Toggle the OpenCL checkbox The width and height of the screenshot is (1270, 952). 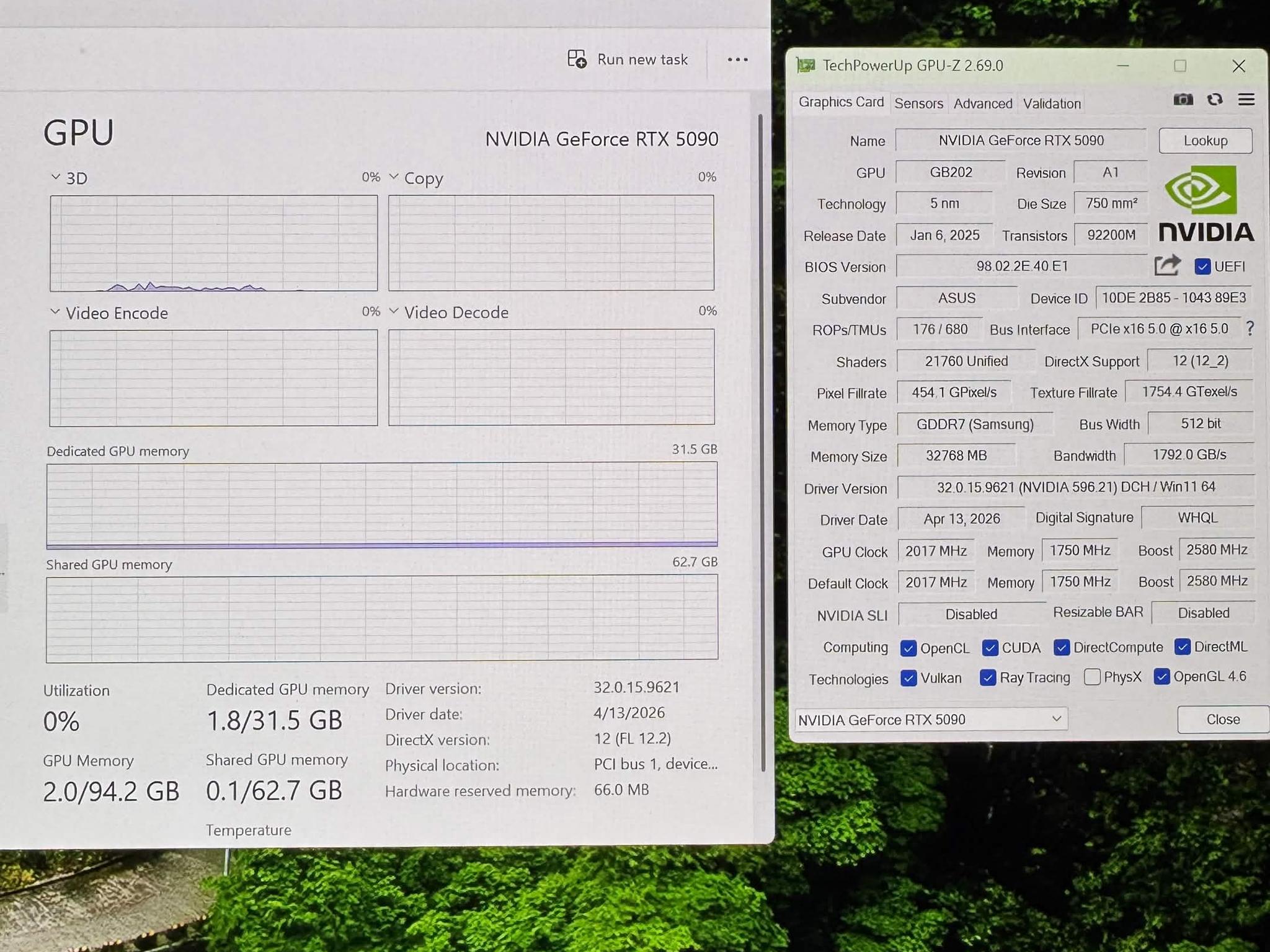click(908, 648)
